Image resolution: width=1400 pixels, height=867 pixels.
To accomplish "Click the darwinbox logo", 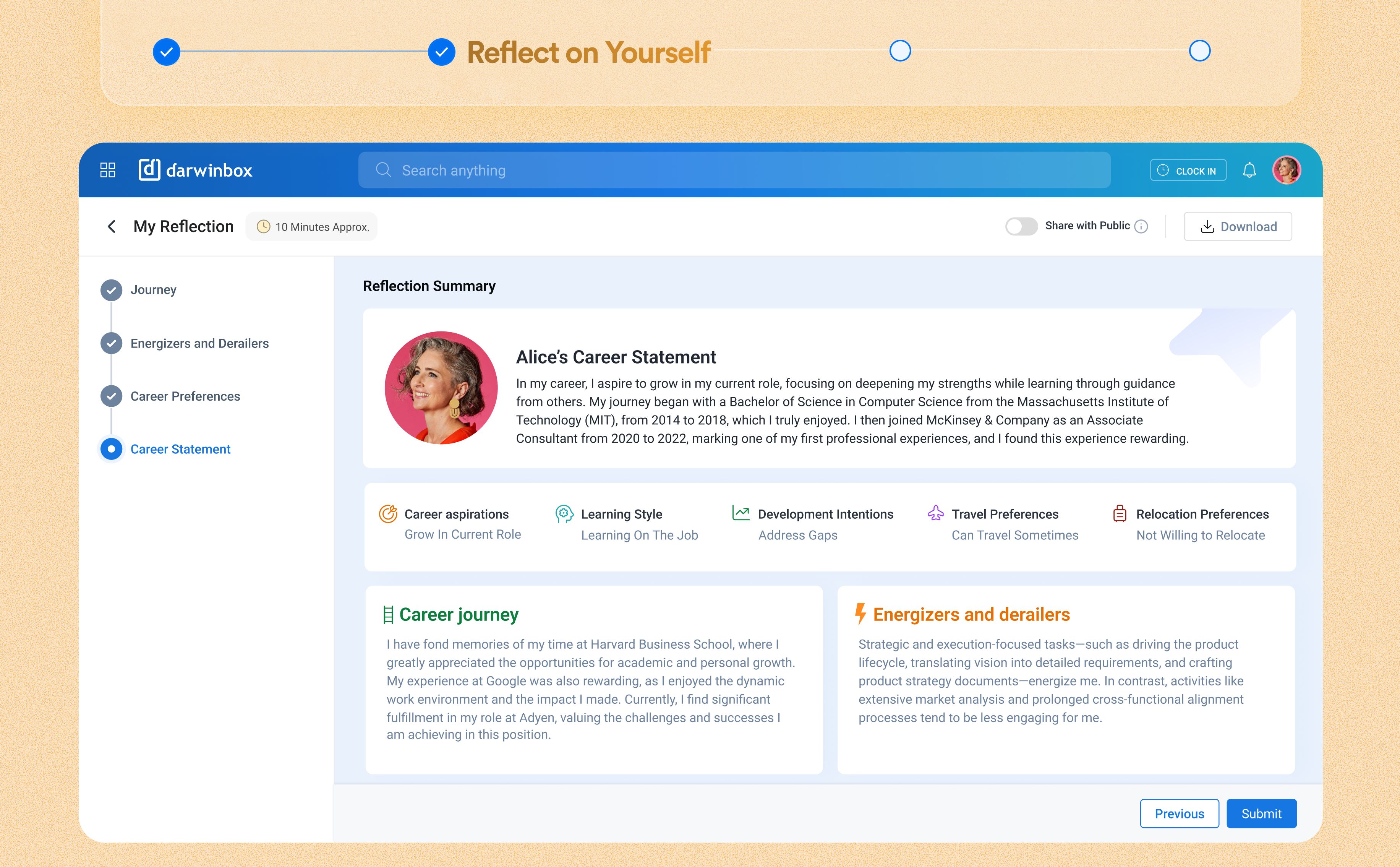I will [195, 170].
